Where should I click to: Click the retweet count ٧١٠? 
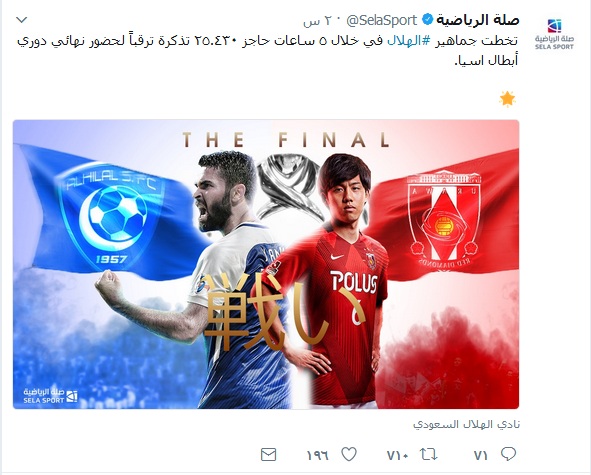pos(397,455)
